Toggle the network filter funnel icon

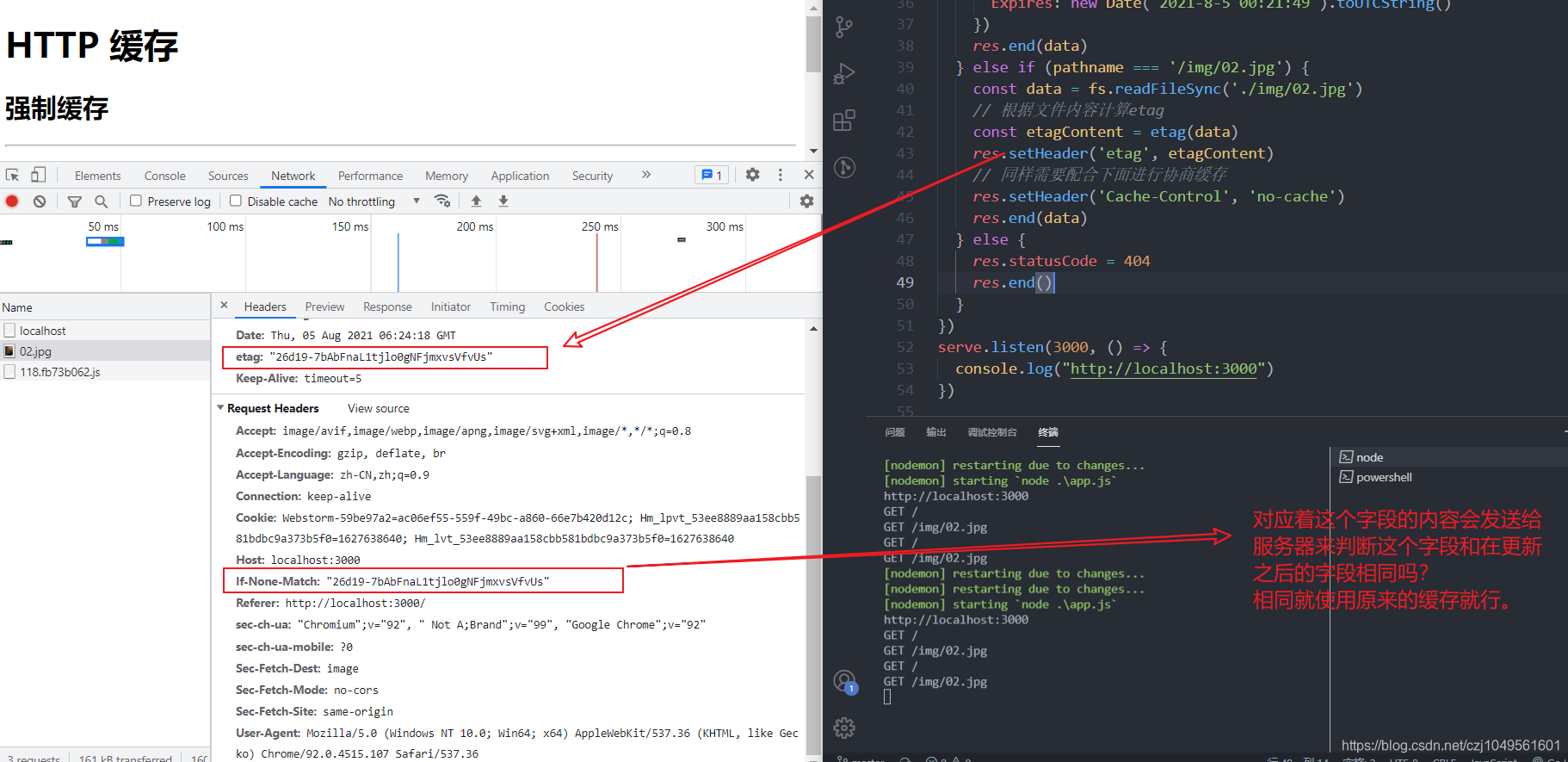75,201
